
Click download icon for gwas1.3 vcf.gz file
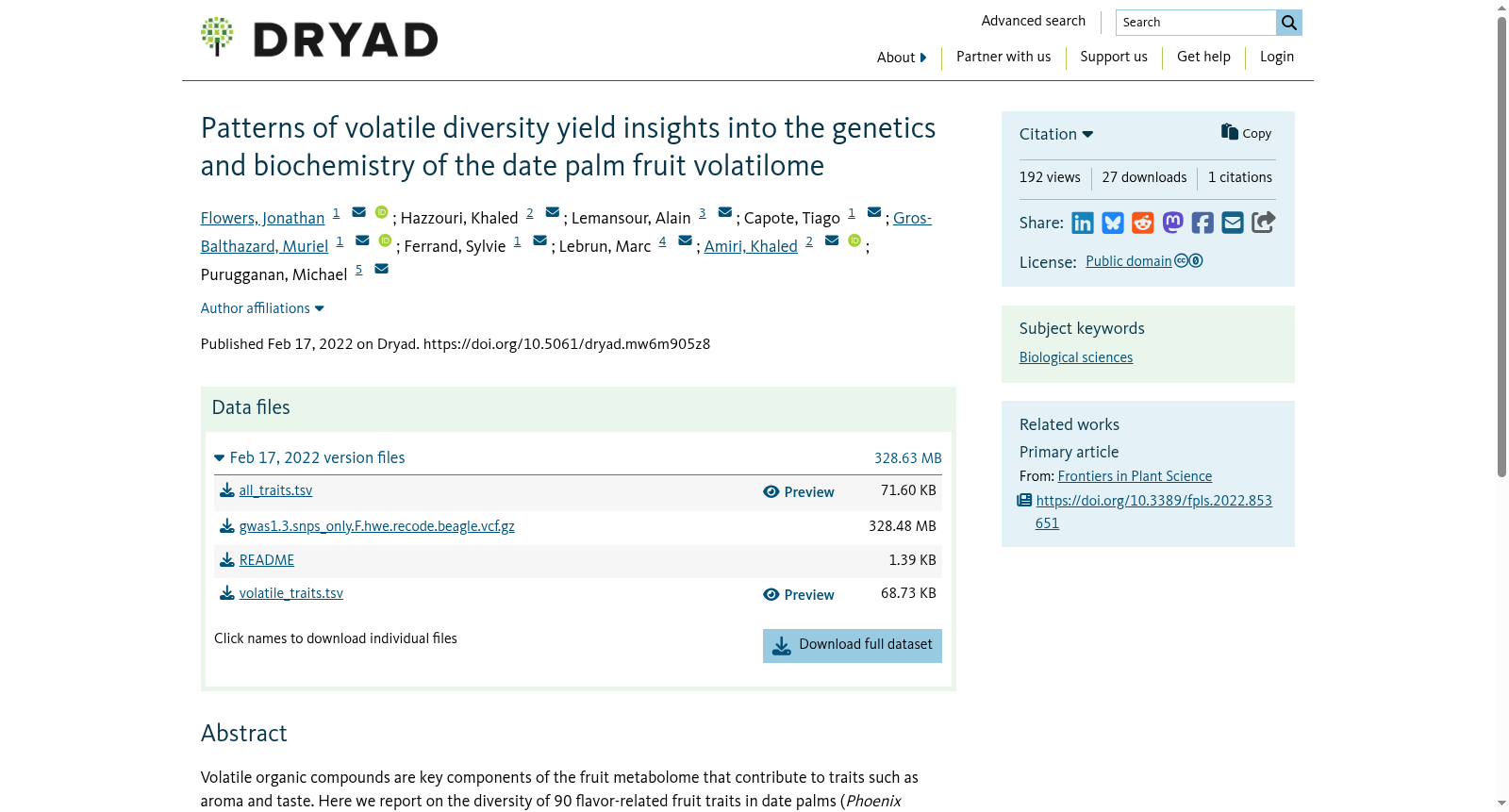227,526
